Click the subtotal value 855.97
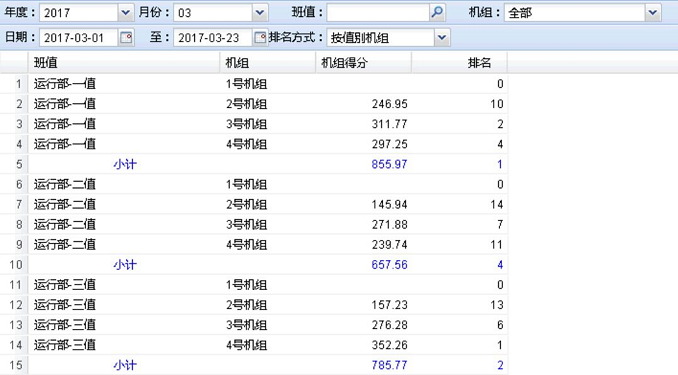 click(x=389, y=164)
